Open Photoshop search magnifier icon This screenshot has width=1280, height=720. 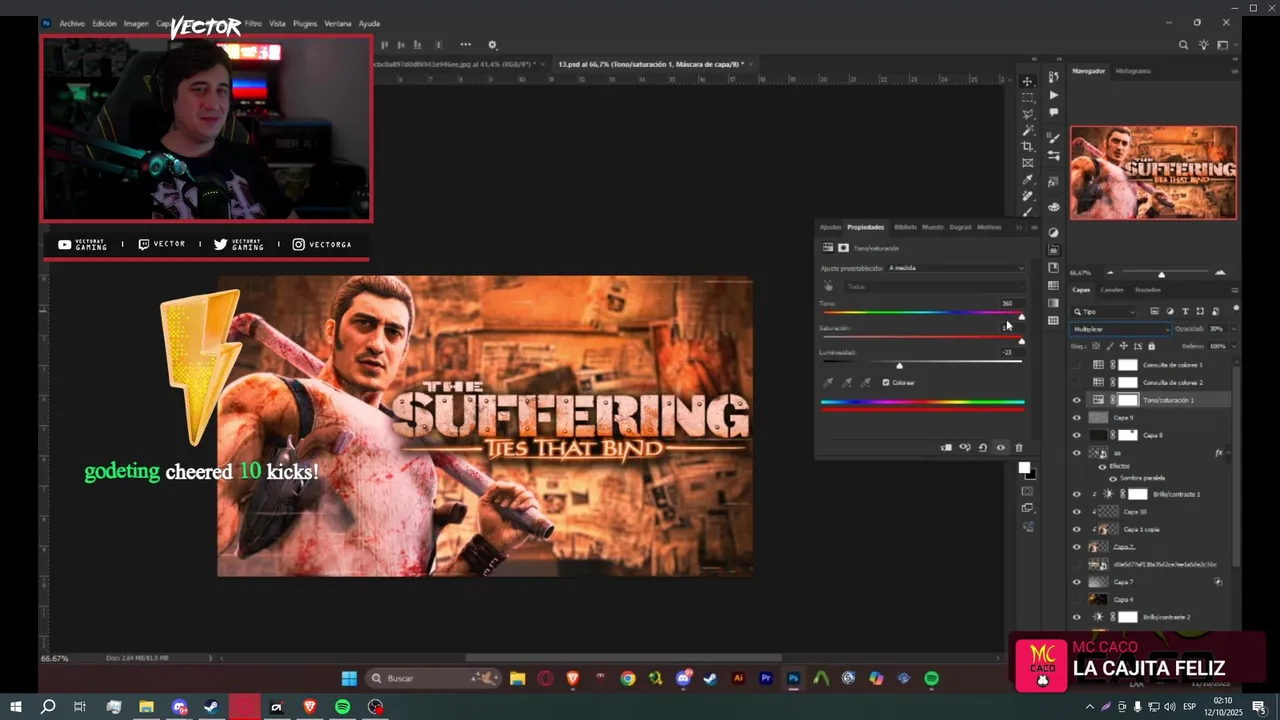tap(1184, 45)
